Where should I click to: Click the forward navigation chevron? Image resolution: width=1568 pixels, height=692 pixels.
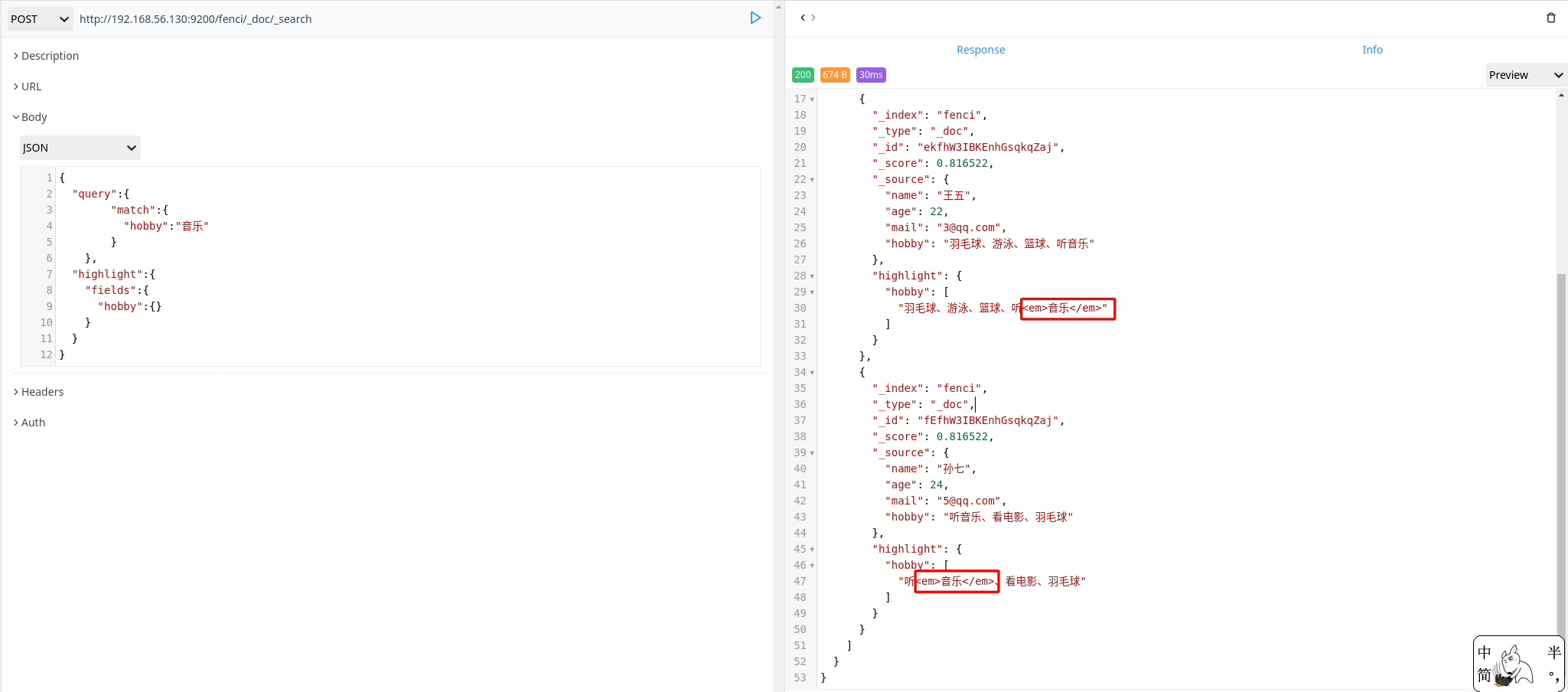coord(813,16)
